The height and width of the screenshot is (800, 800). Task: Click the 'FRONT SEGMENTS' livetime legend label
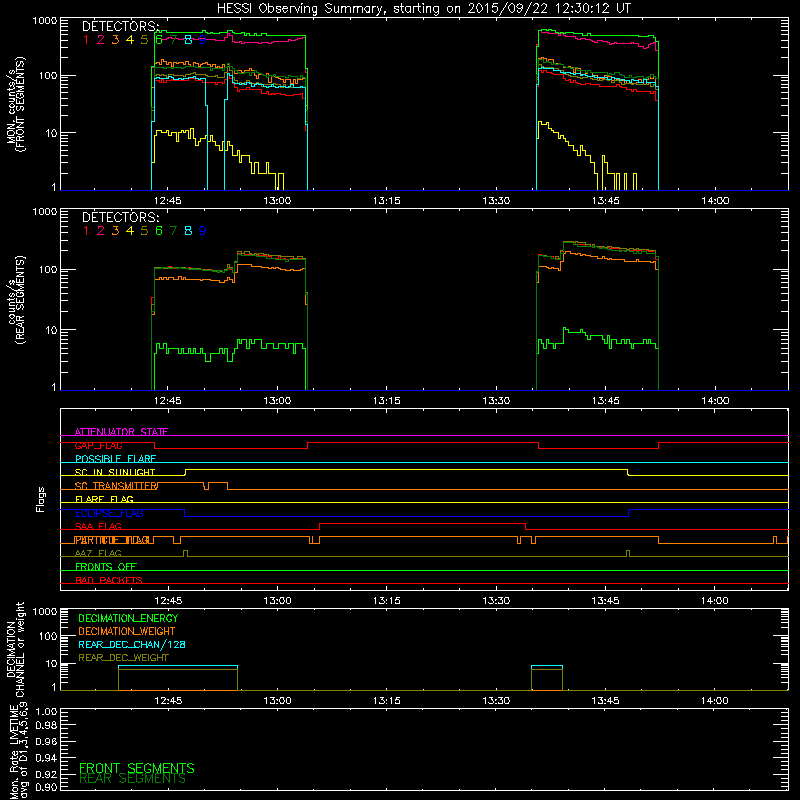pos(137,768)
